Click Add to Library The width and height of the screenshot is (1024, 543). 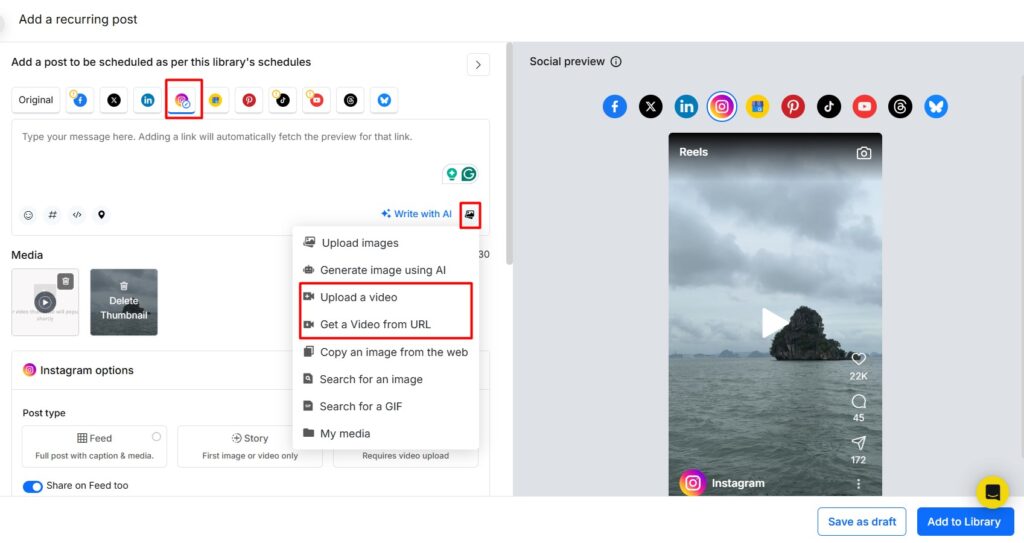[x=964, y=521]
